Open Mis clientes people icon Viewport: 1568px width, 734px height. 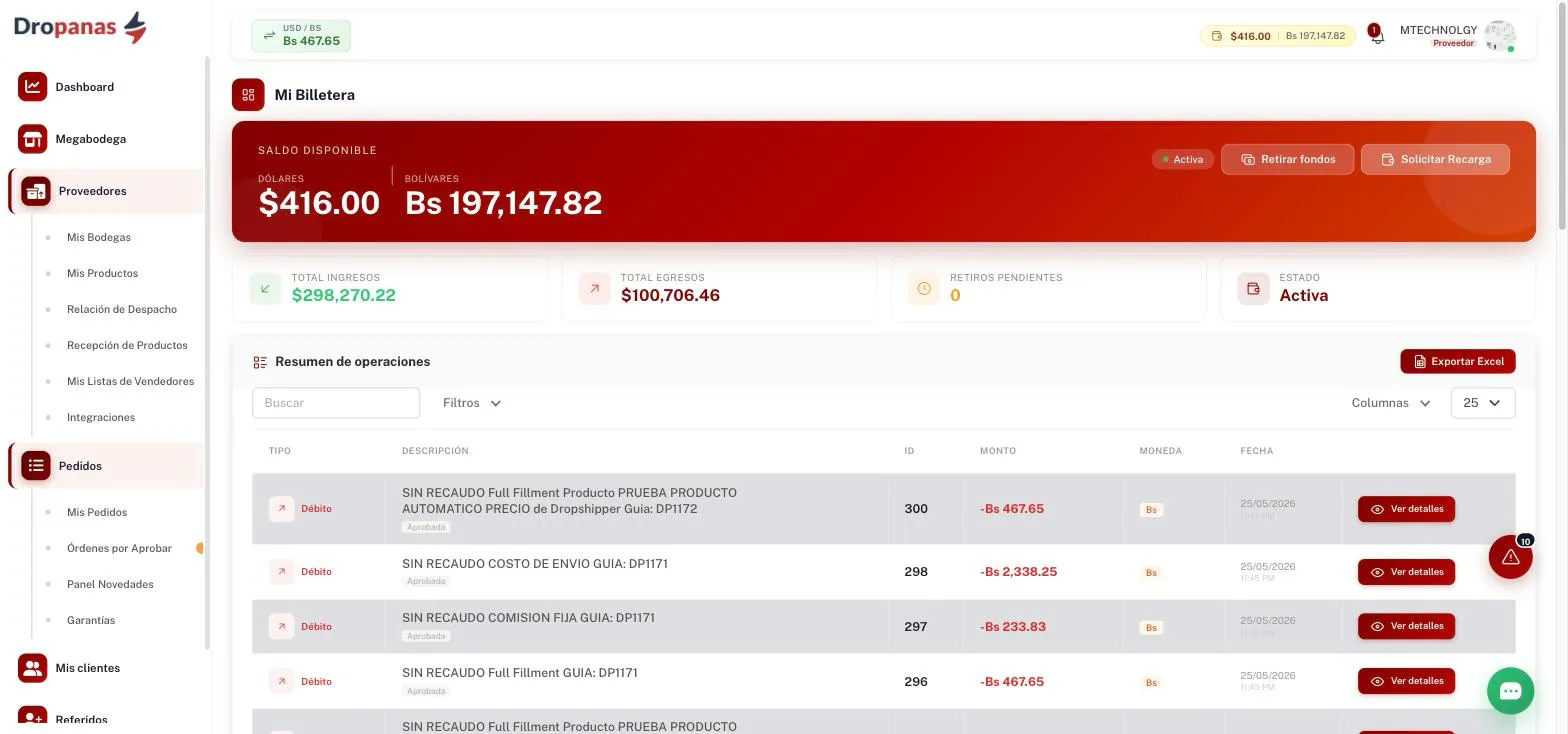pyautogui.click(x=32, y=668)
